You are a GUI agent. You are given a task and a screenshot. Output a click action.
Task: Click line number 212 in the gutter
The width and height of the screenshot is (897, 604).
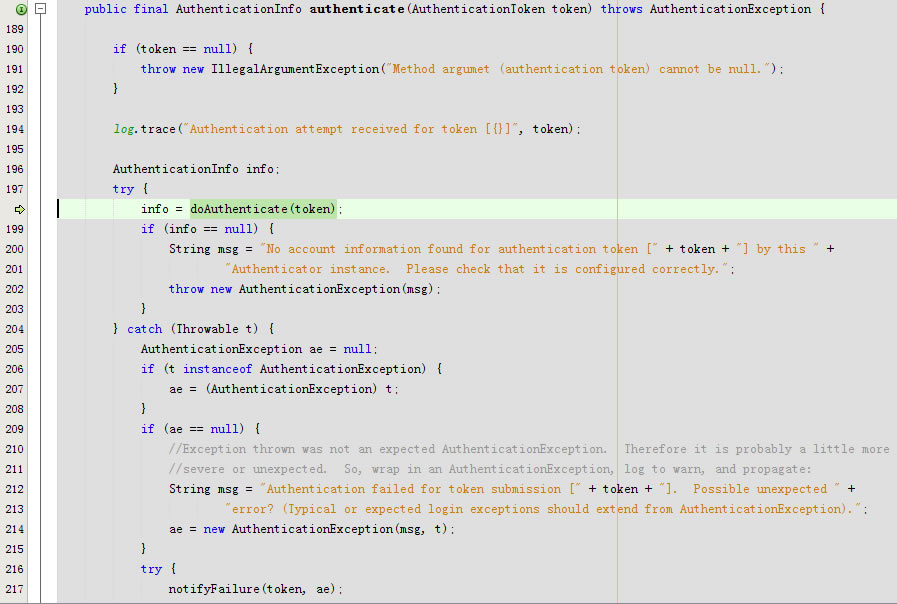pyautogui.click(x=15, y=489)
